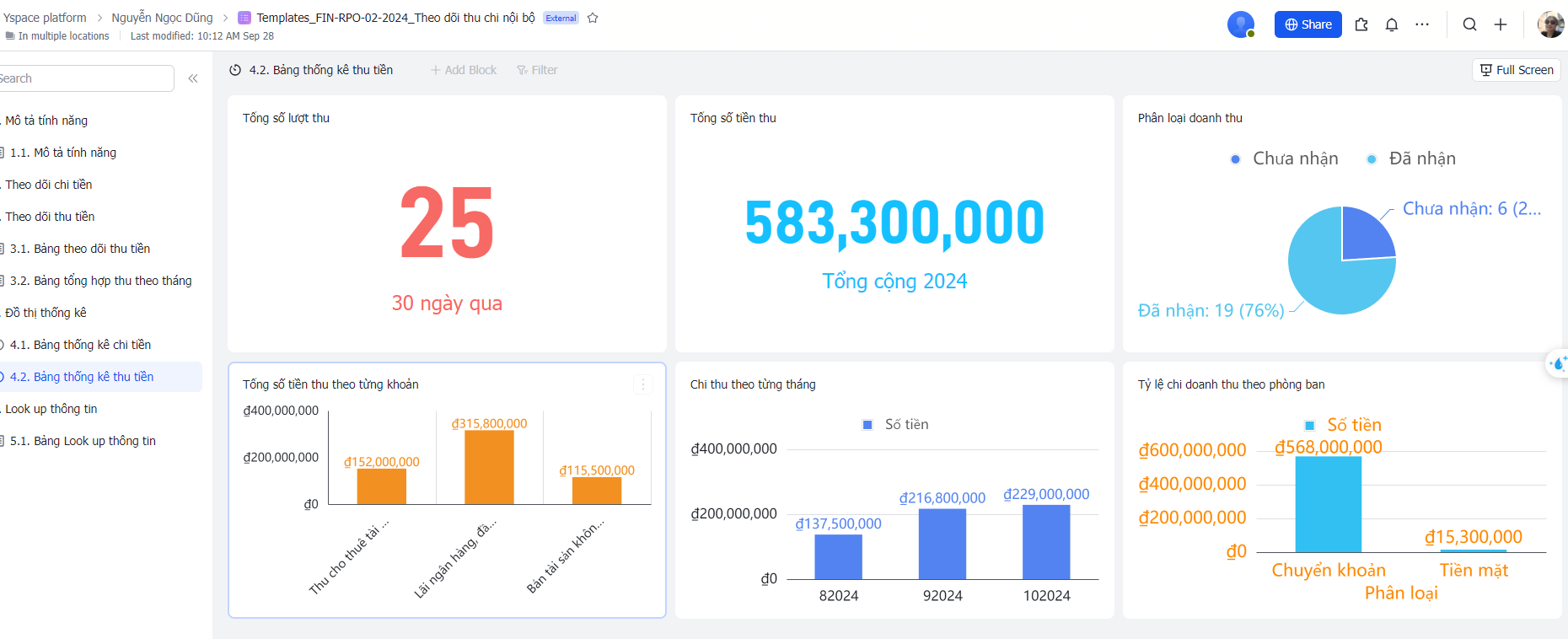Open the user profile avatar
The image size is (1568, 639).
1550,24
